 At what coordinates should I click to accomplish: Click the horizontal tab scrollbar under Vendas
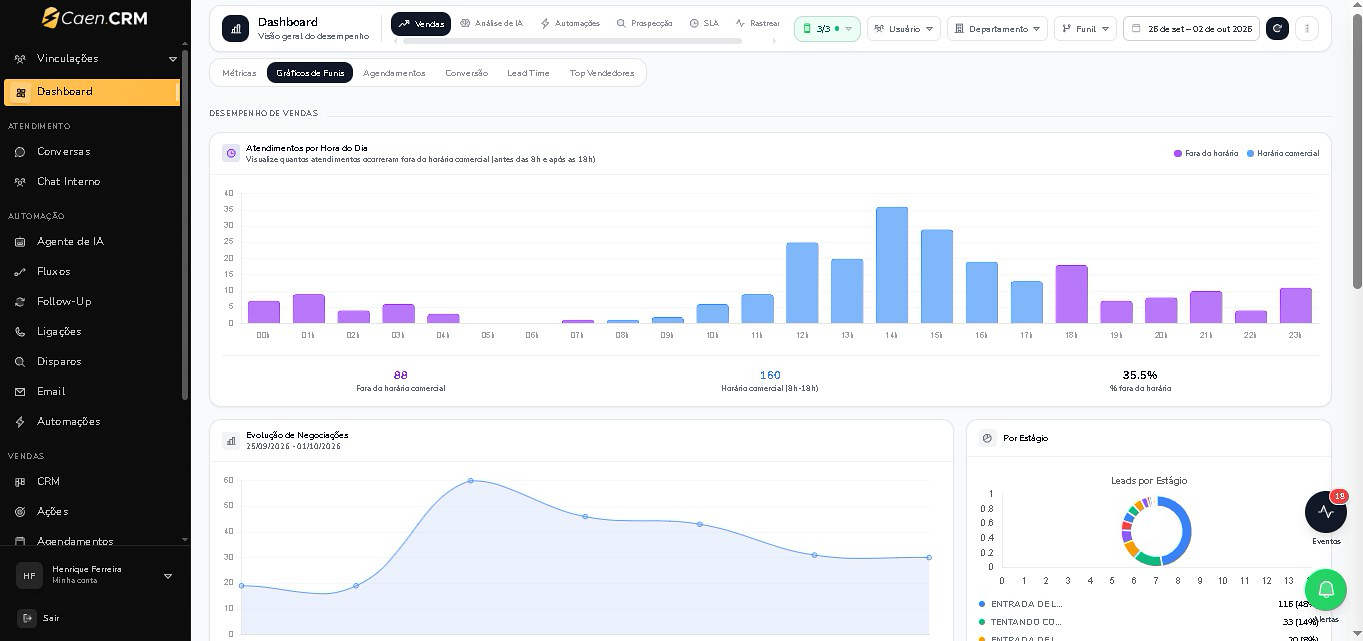pos(572,41)
